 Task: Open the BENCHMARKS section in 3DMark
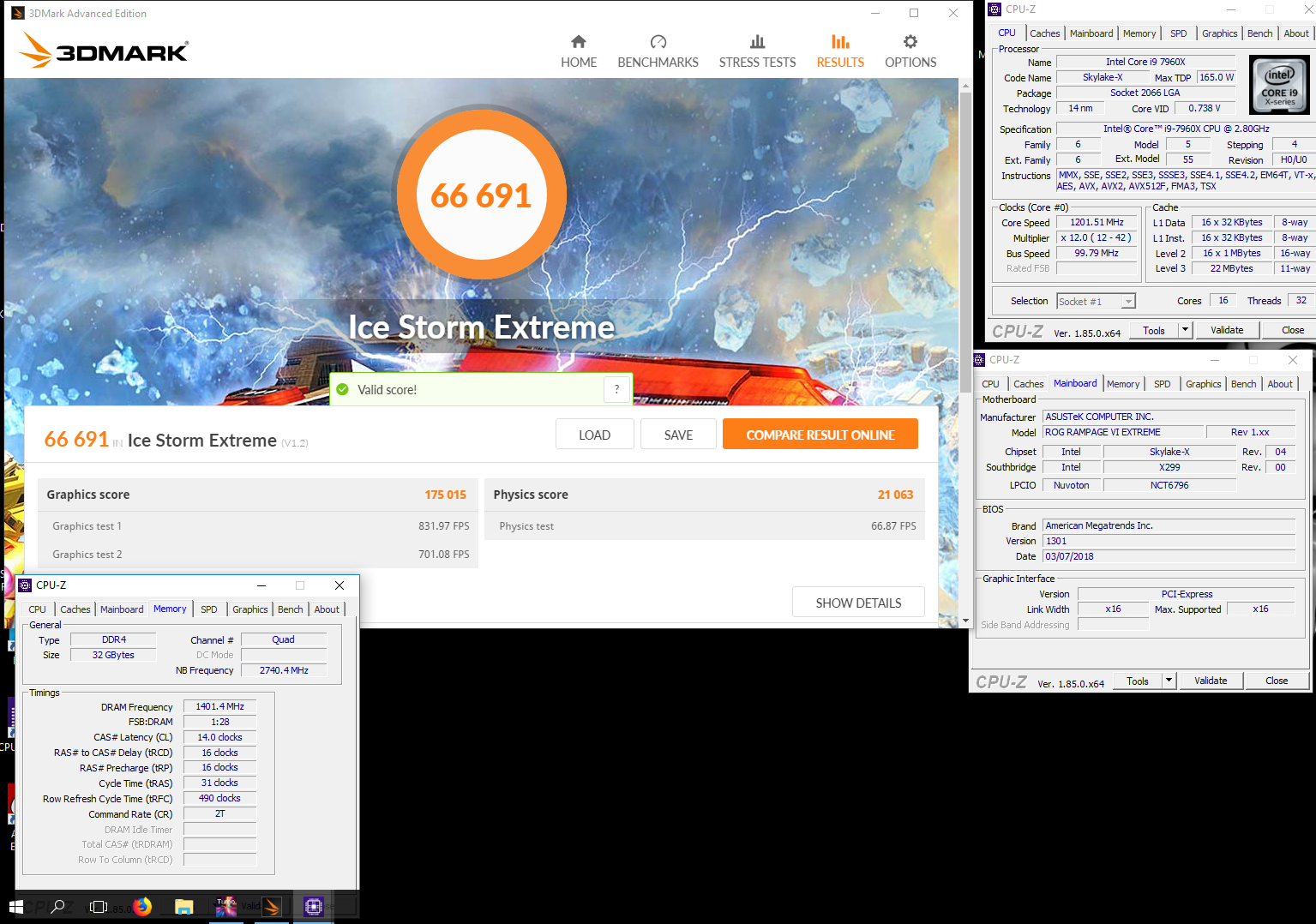[x=658, y=51]
